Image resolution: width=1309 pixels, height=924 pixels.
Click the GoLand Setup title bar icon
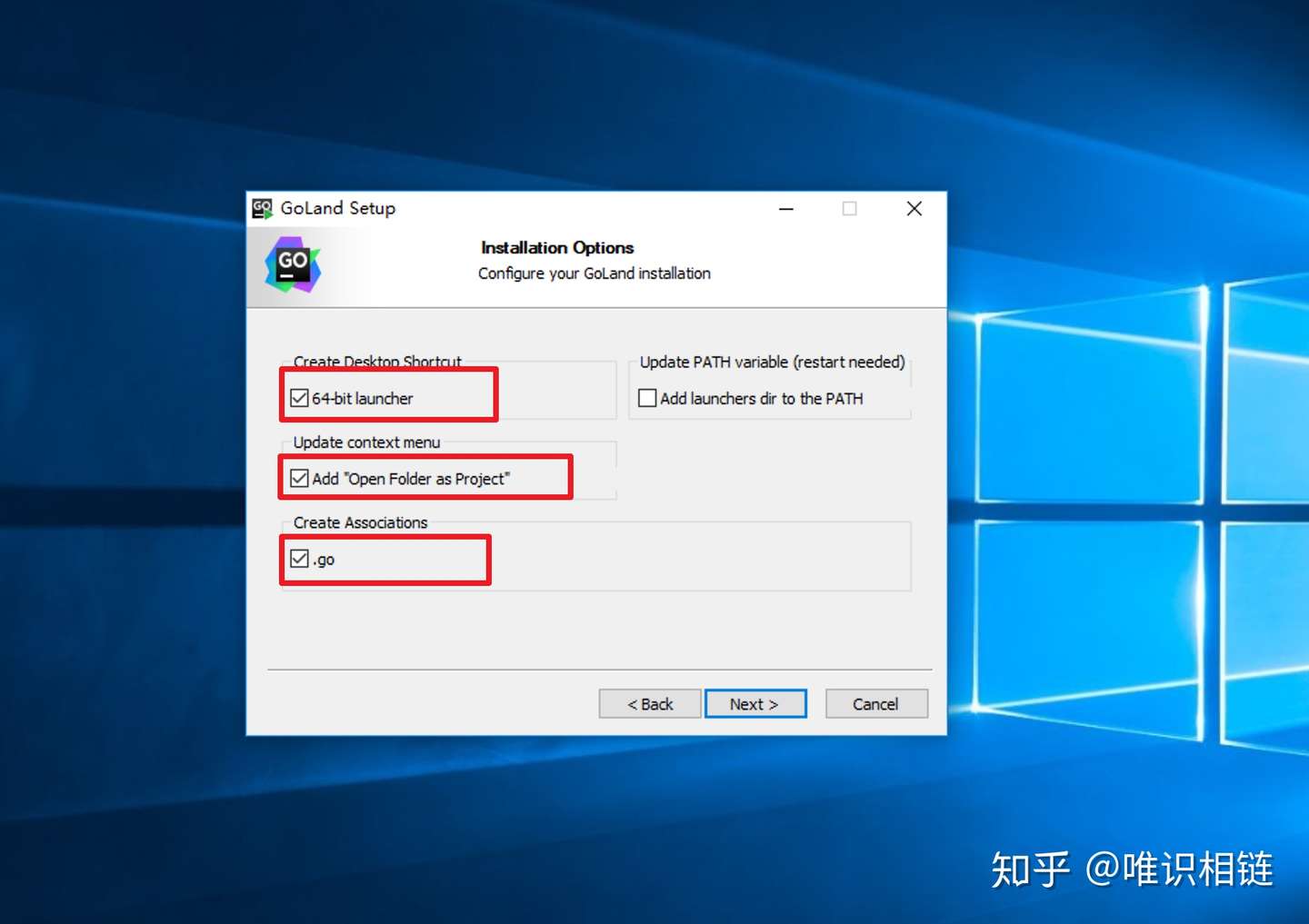263,209
